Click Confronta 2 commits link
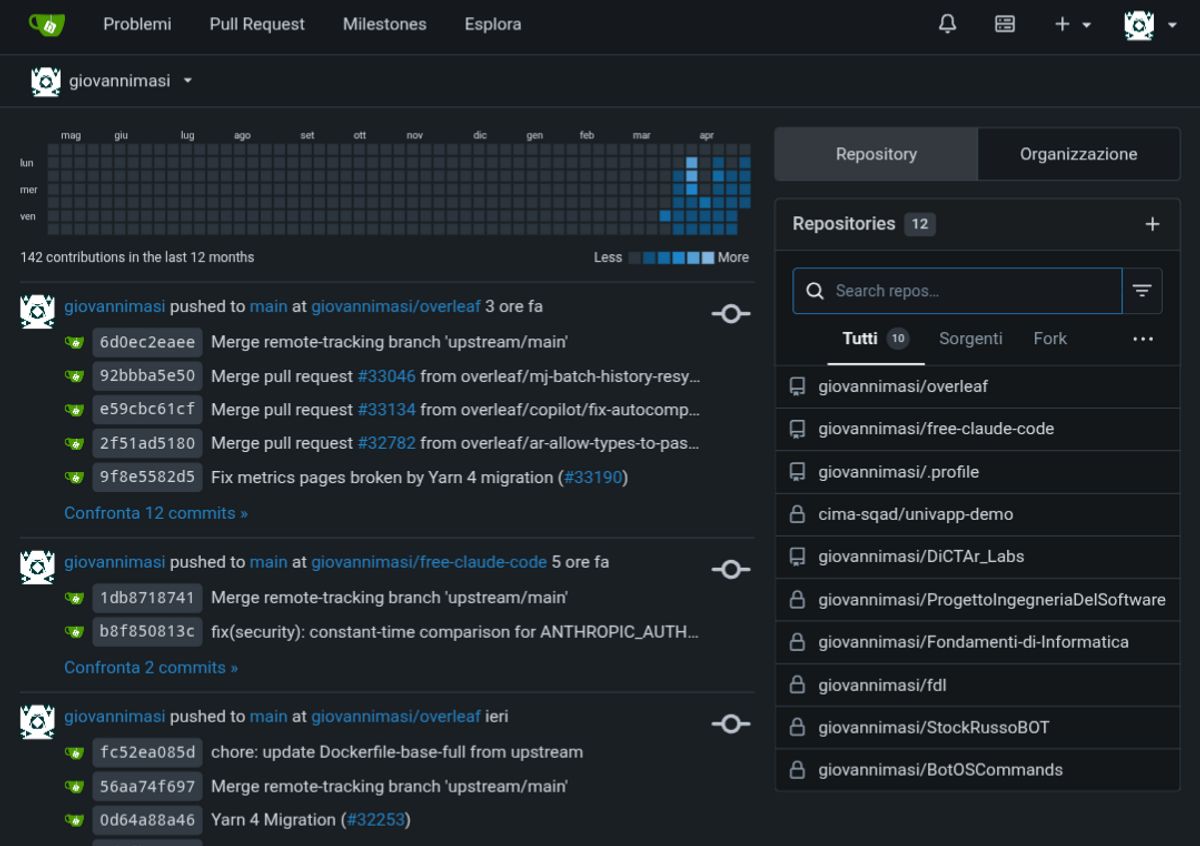This screenshot has height=846, width=1200. coord(151,667)
